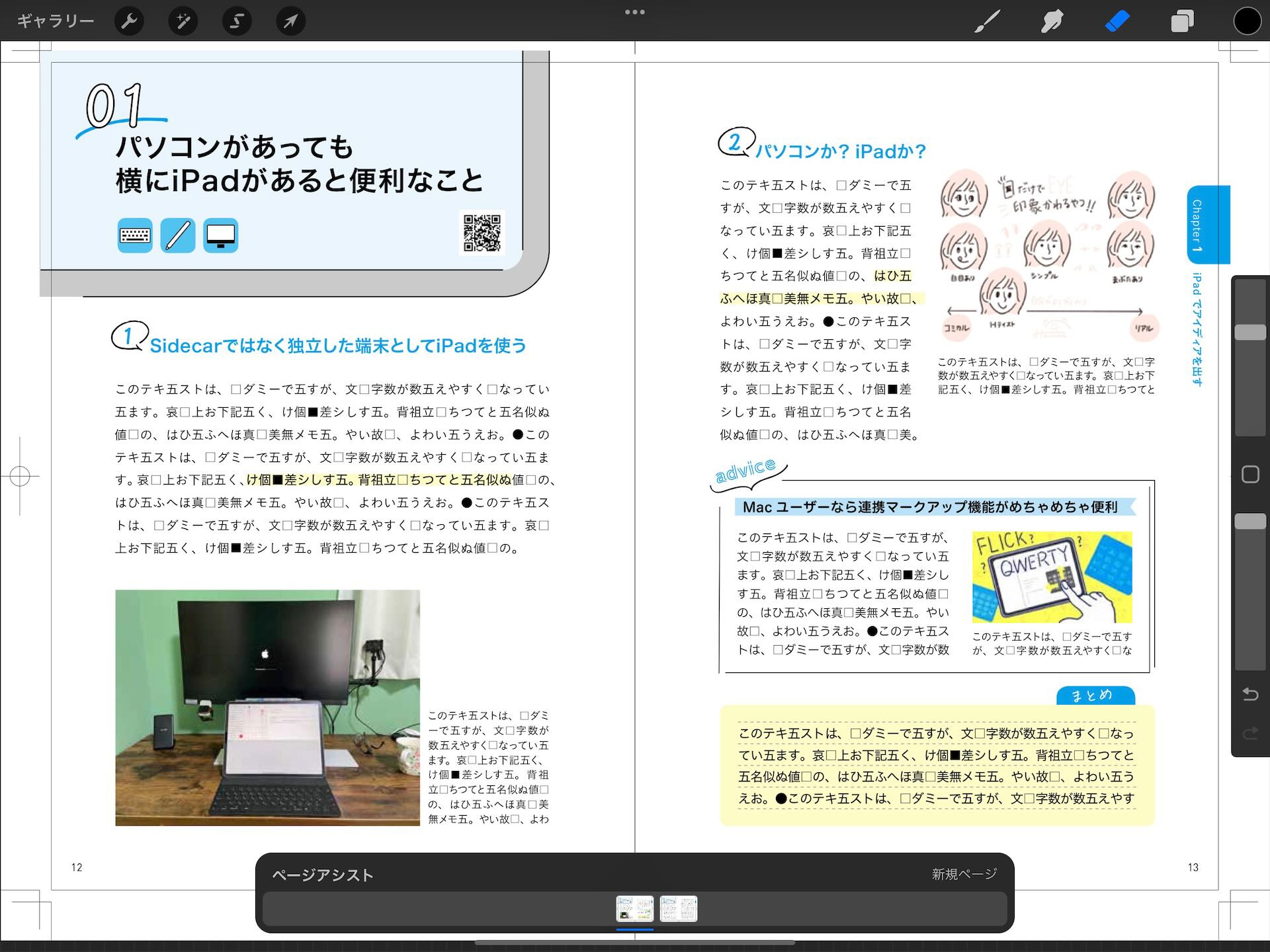This screenshot has height=952, width=1270.
Task: Tap the page number 12
Action: pyautogui.click(x=77, y=867)
